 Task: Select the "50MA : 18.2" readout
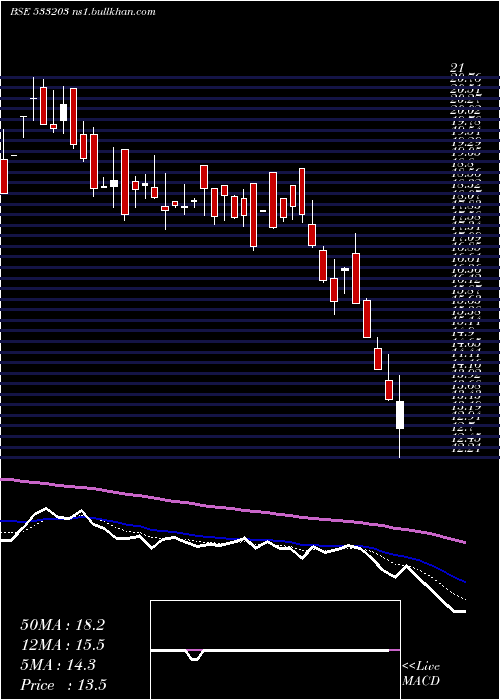pos(62,625)
